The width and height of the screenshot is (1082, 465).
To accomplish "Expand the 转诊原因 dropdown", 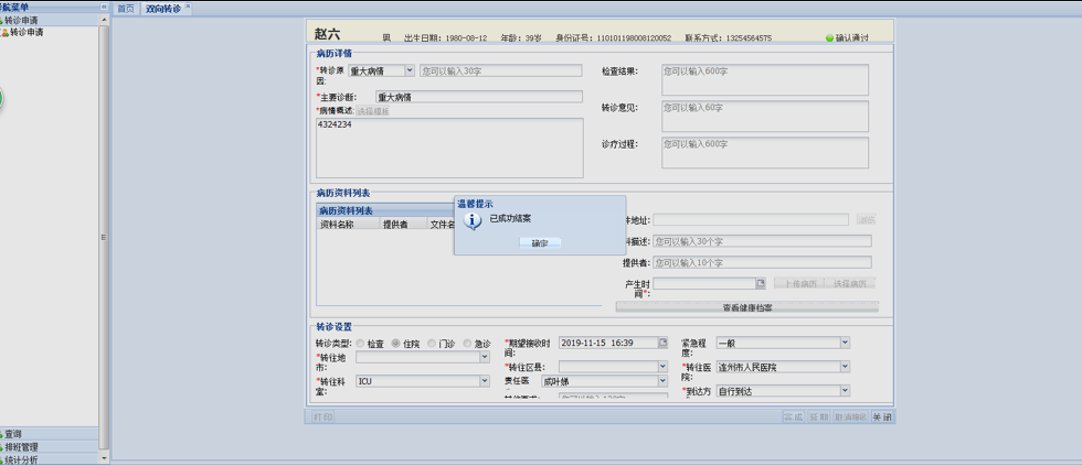I will coord(409,71).
